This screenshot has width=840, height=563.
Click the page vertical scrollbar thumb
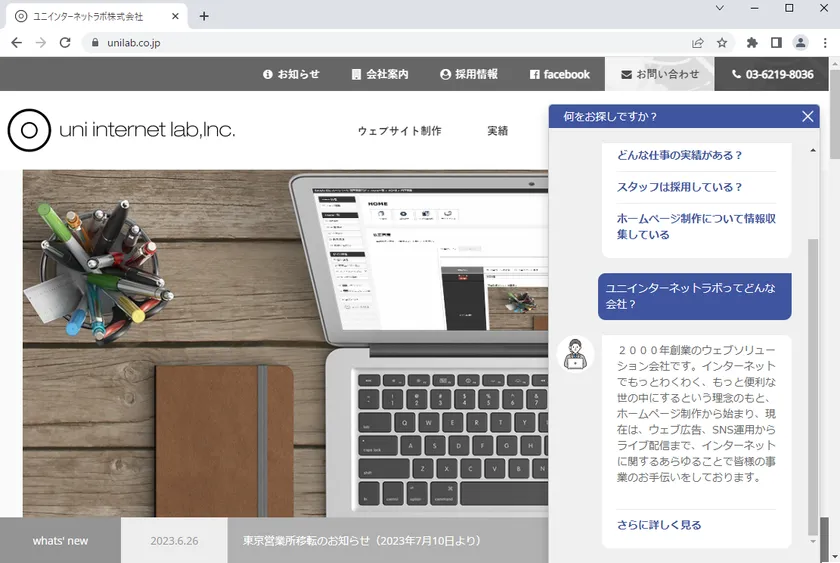click(835, 114)
